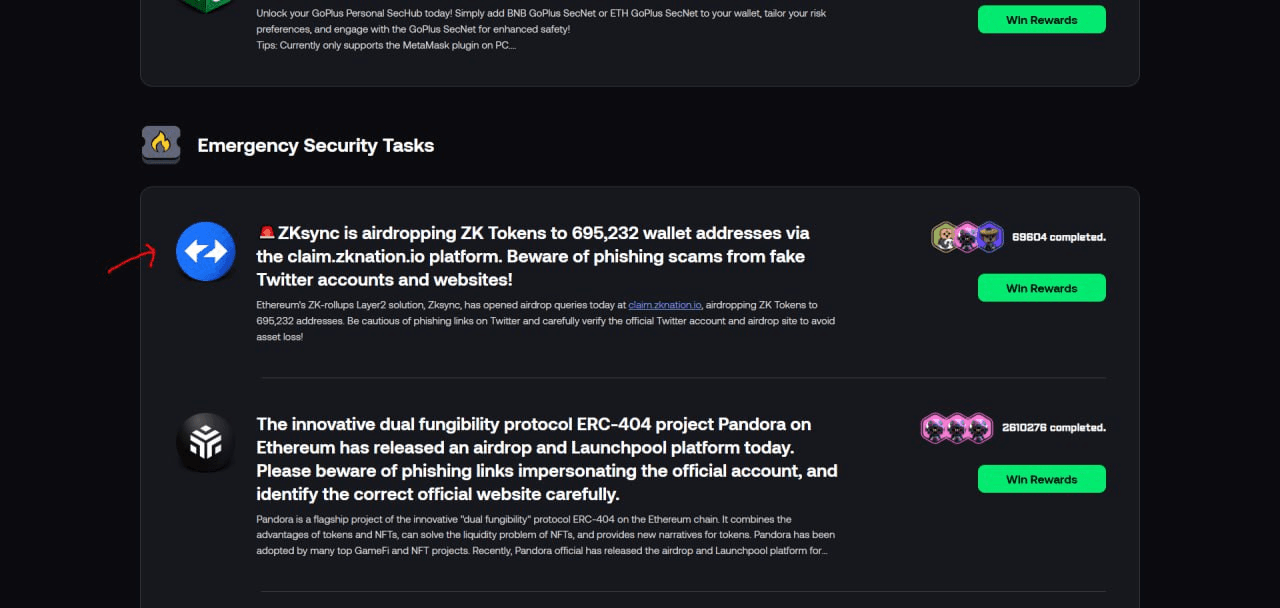Click the green cube icon at top
The height and width of the screenshot is (608, 1280).
(x=205, y=5)
